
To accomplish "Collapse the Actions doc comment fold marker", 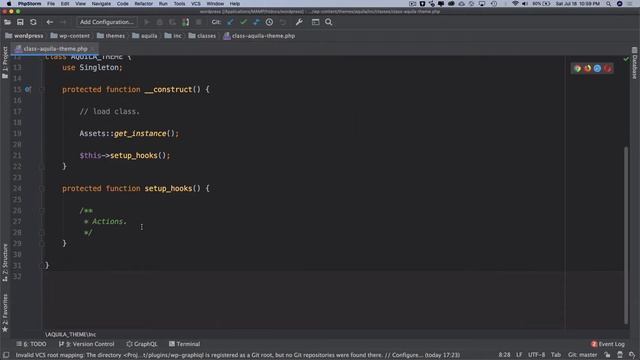I will (42, 211).
